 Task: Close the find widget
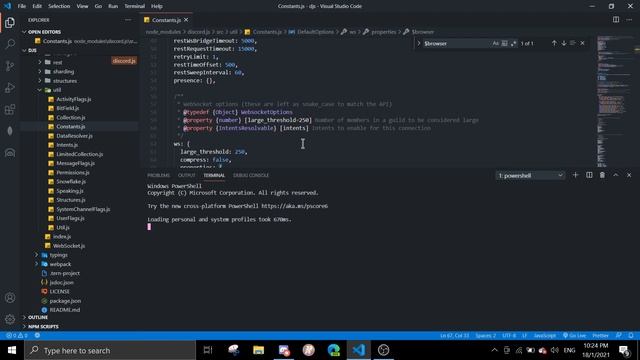pyautogui.click(x=582, y=43)
